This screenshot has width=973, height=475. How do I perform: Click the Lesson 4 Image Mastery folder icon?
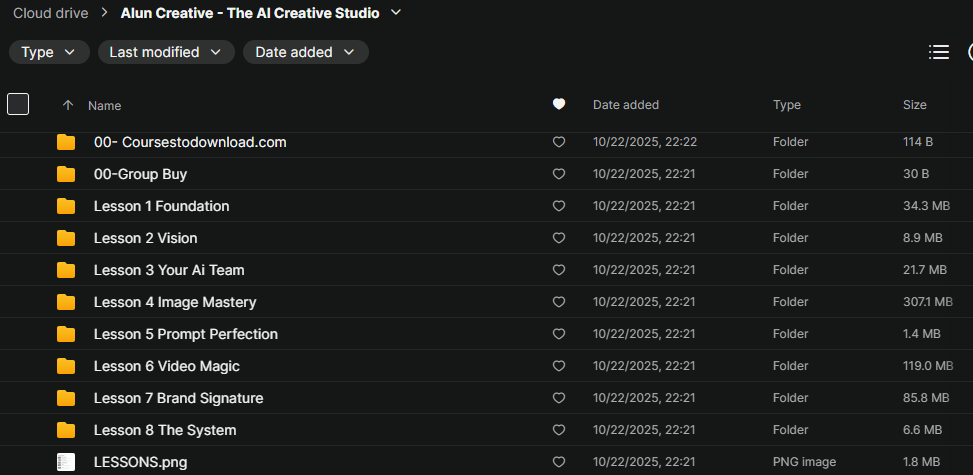pos(66,302)
